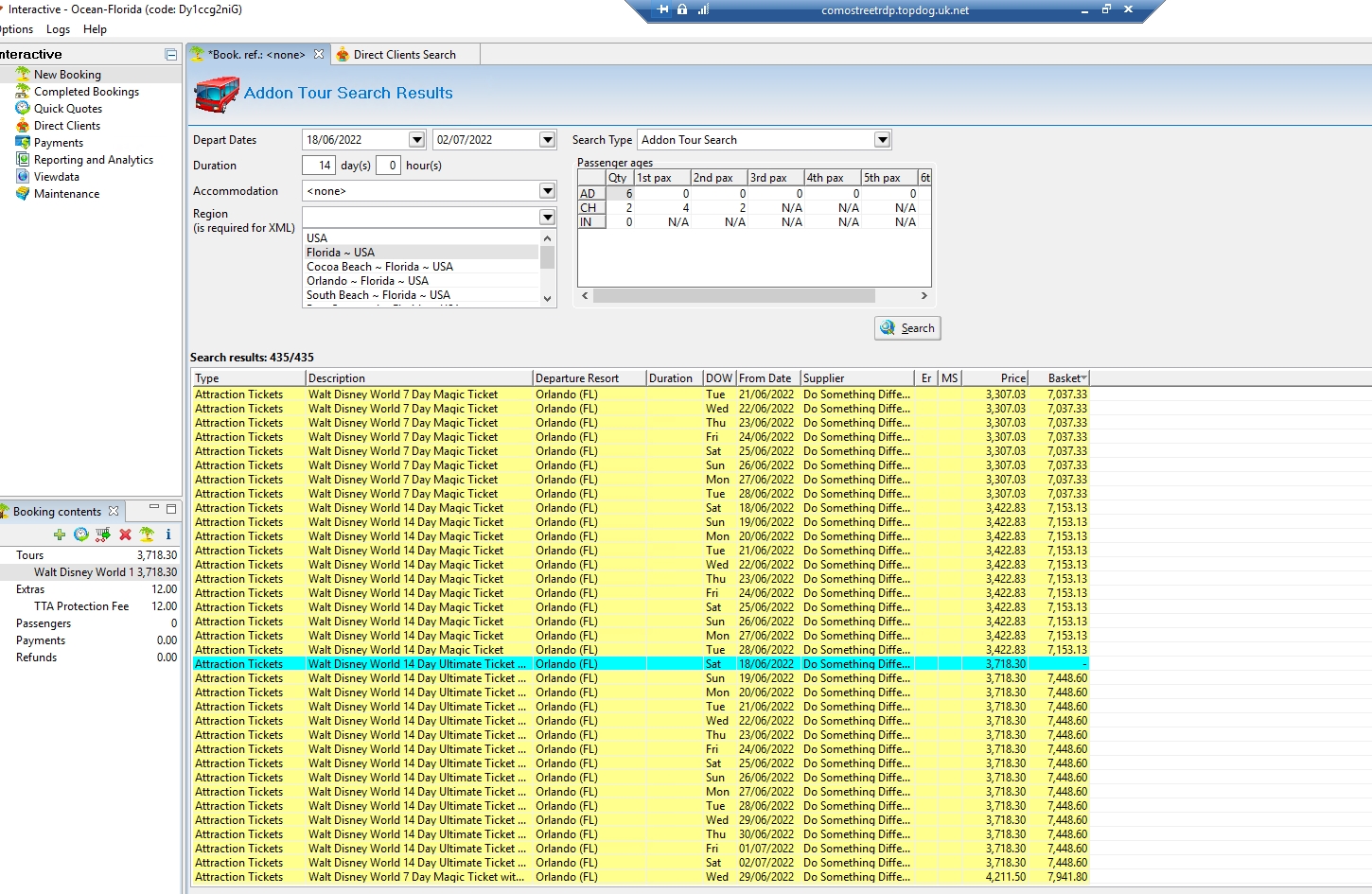Expand the Accommodation dropdown
1372x894 pixels.
(547, 191)
